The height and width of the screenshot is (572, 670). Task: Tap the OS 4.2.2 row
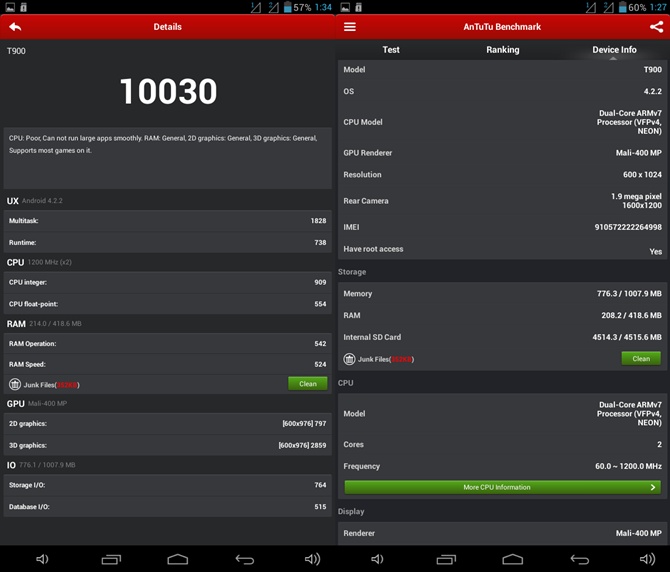(x=502, y=91)
